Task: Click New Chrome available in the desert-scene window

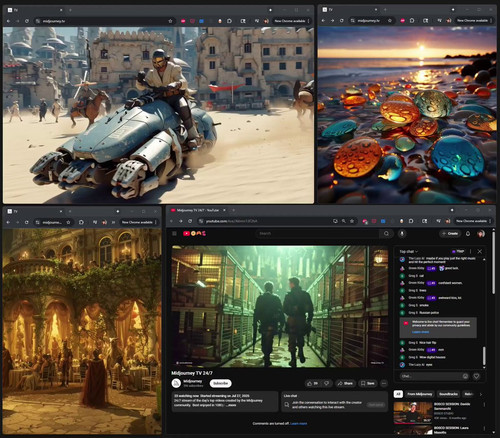Action: point(290,21)
